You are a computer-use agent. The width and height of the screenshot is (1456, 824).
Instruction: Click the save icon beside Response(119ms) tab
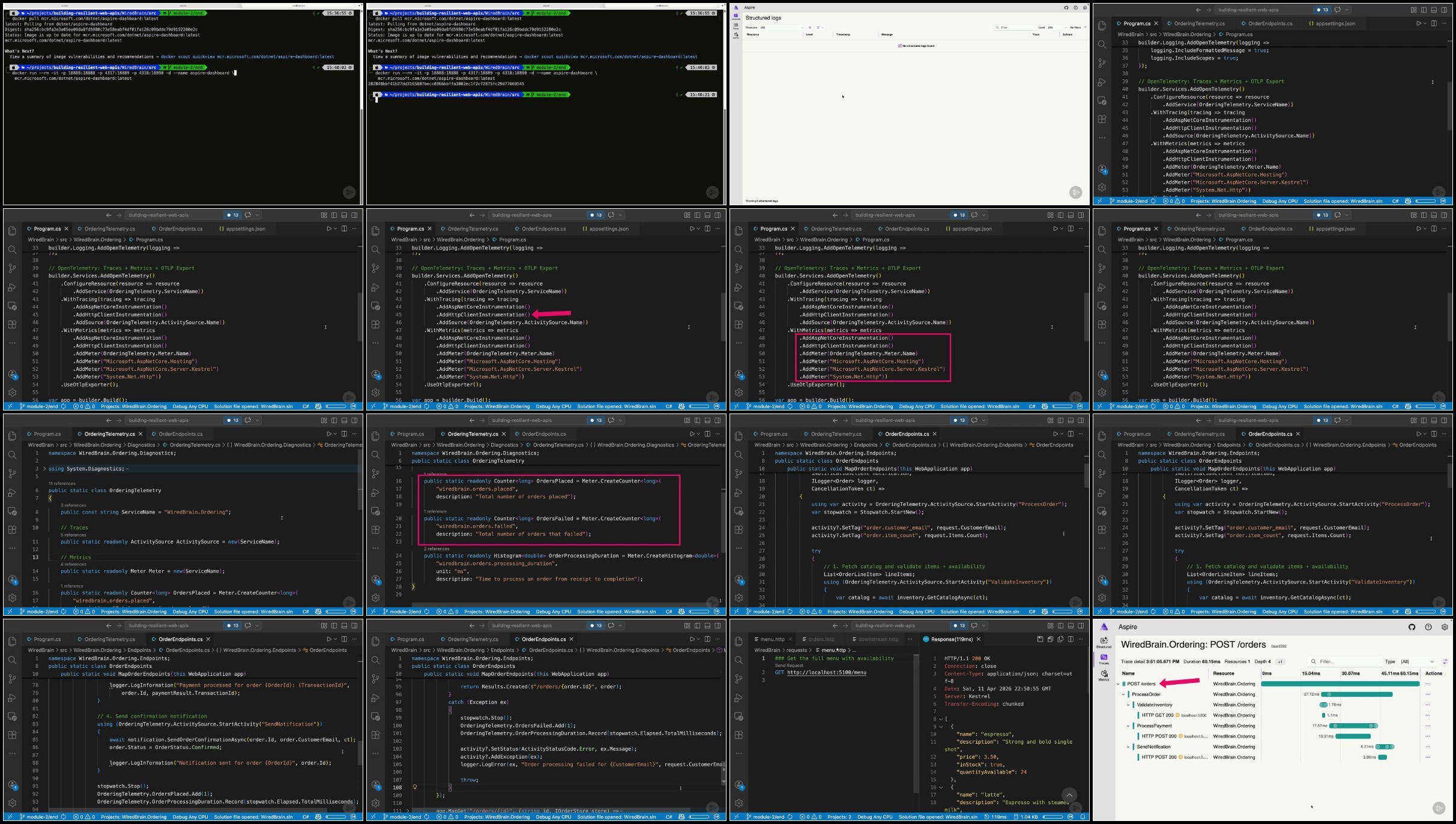point(1040,639)
